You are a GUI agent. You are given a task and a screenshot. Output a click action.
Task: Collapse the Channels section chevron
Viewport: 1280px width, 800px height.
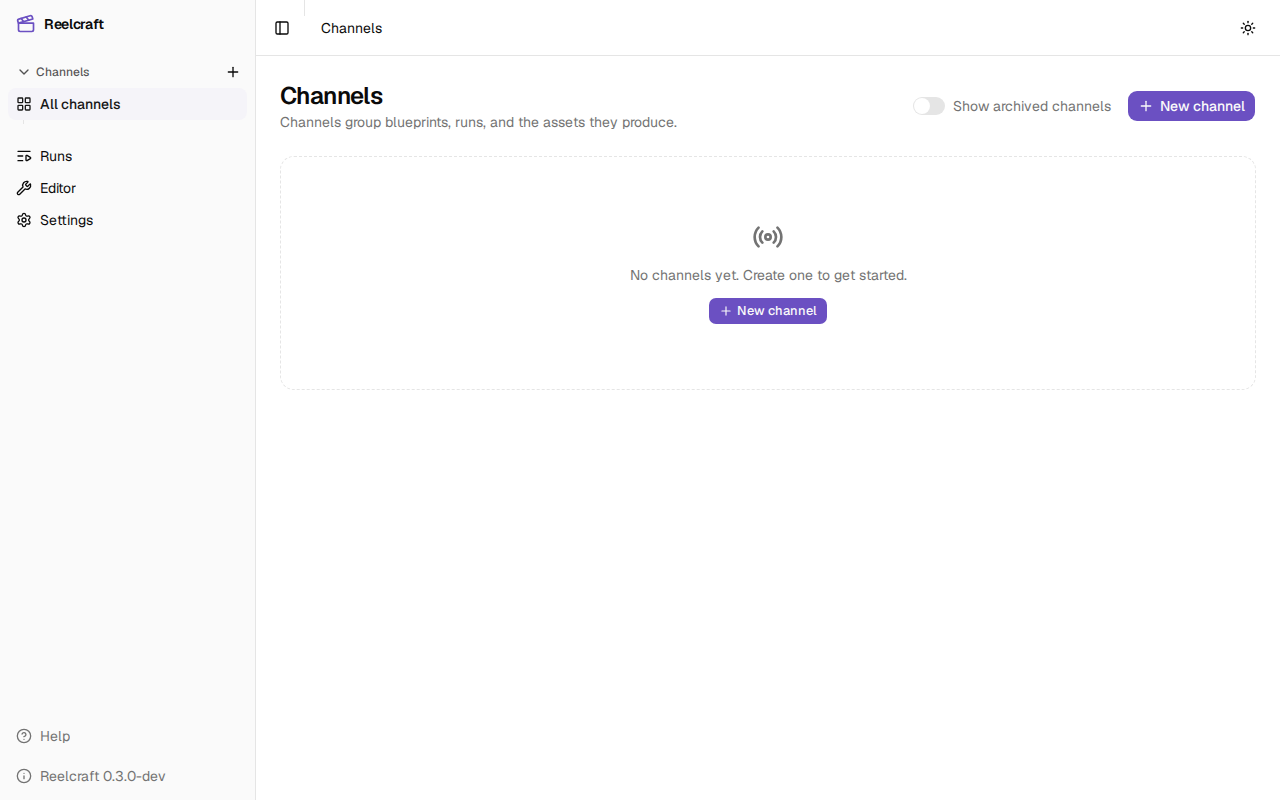point(24,72)
